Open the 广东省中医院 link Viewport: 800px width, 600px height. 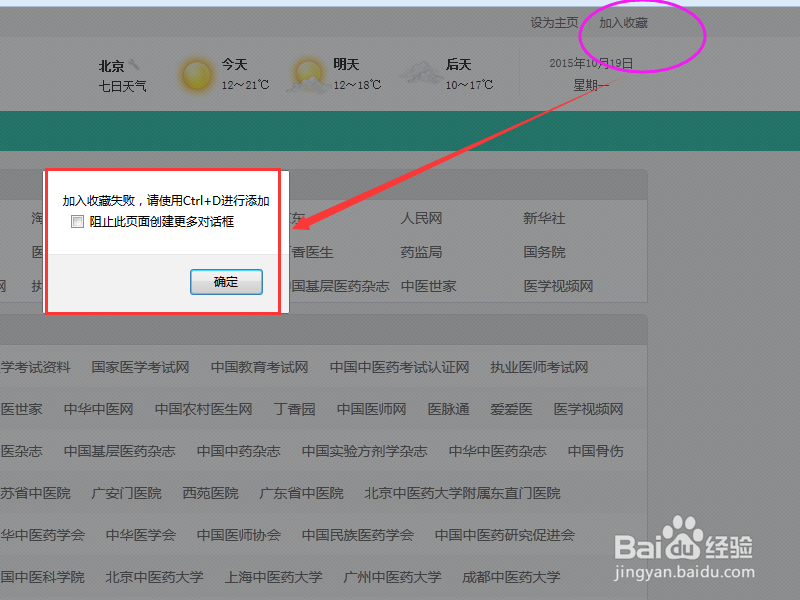point(302,493)
